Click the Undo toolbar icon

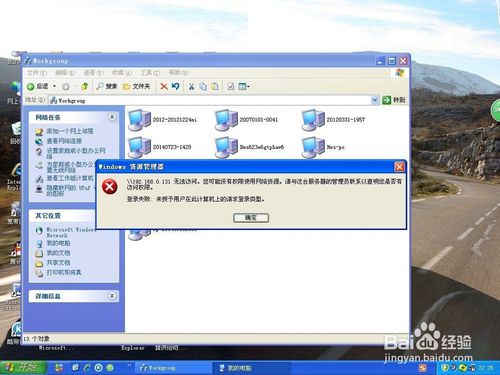176,86
